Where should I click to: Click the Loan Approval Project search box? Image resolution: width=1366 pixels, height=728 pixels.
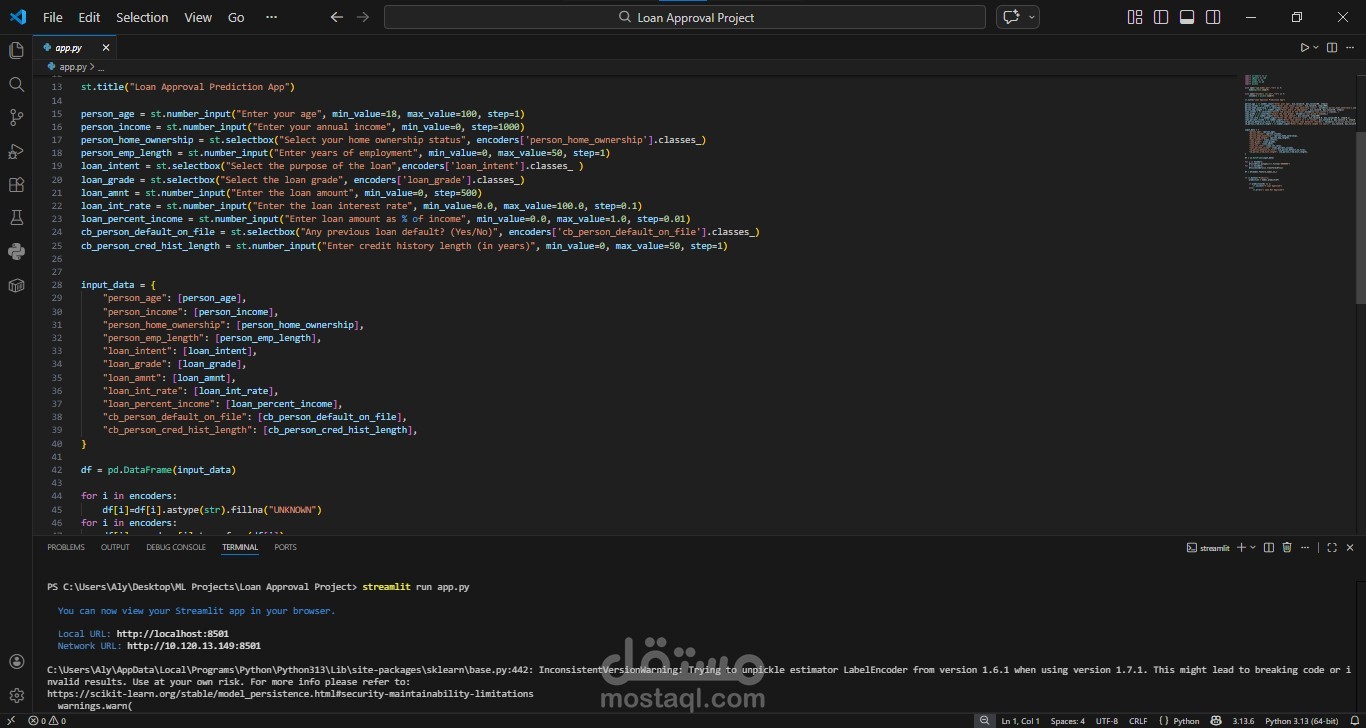coord(685,17)
